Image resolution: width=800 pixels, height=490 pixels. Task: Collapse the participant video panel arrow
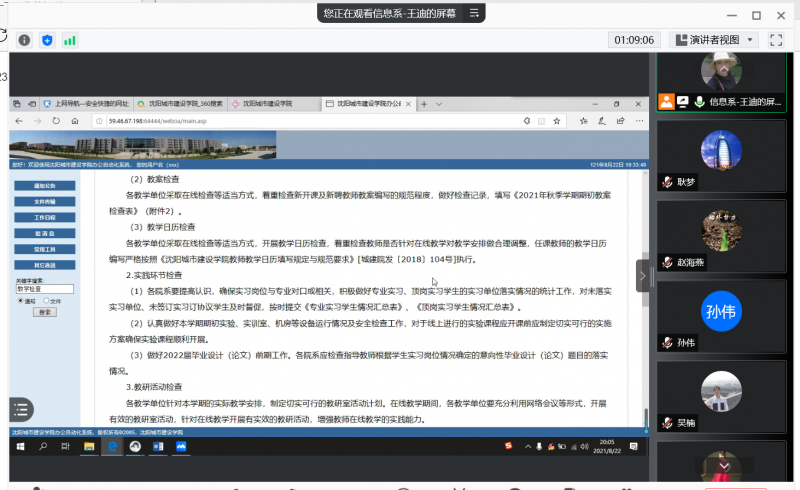pos(642,276)
